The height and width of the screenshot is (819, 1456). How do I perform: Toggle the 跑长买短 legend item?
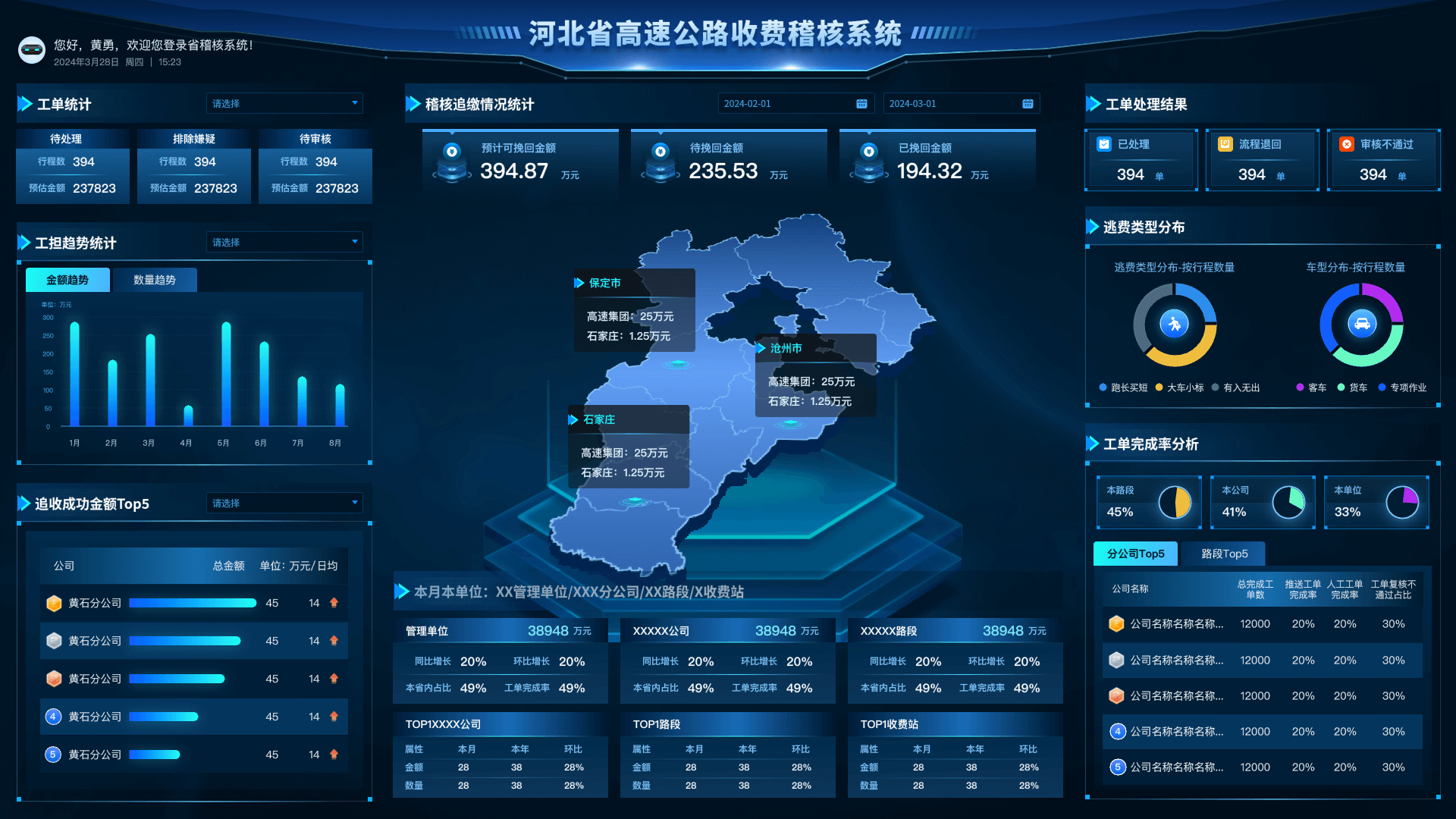click(x=1123, y=388)
